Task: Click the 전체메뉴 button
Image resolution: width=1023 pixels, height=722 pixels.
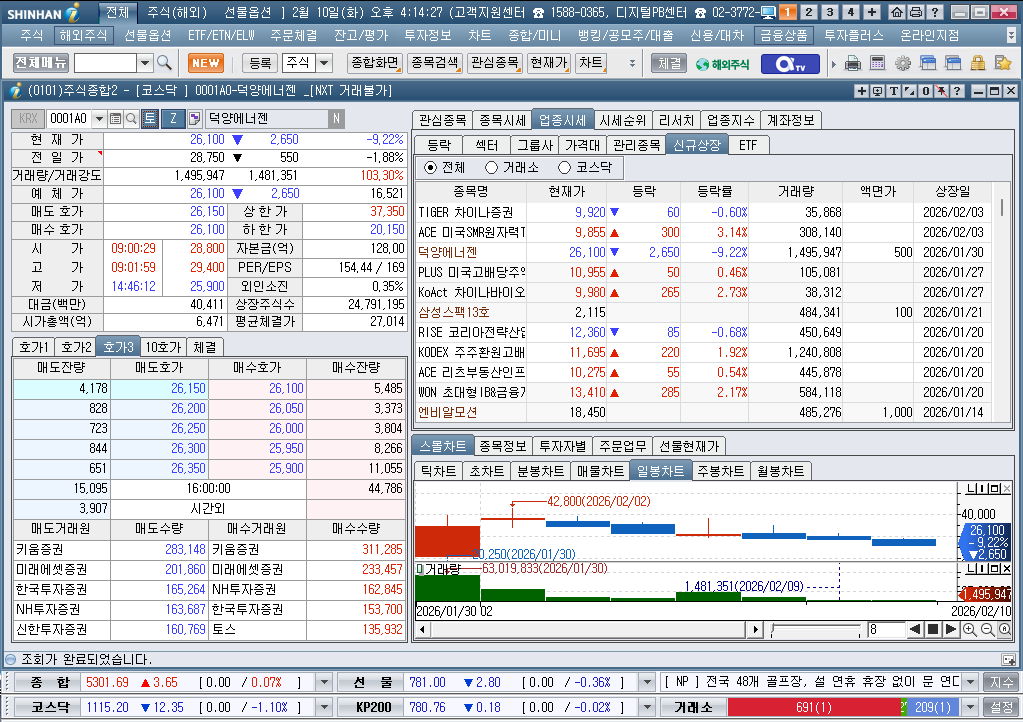Action: point(40,63)
